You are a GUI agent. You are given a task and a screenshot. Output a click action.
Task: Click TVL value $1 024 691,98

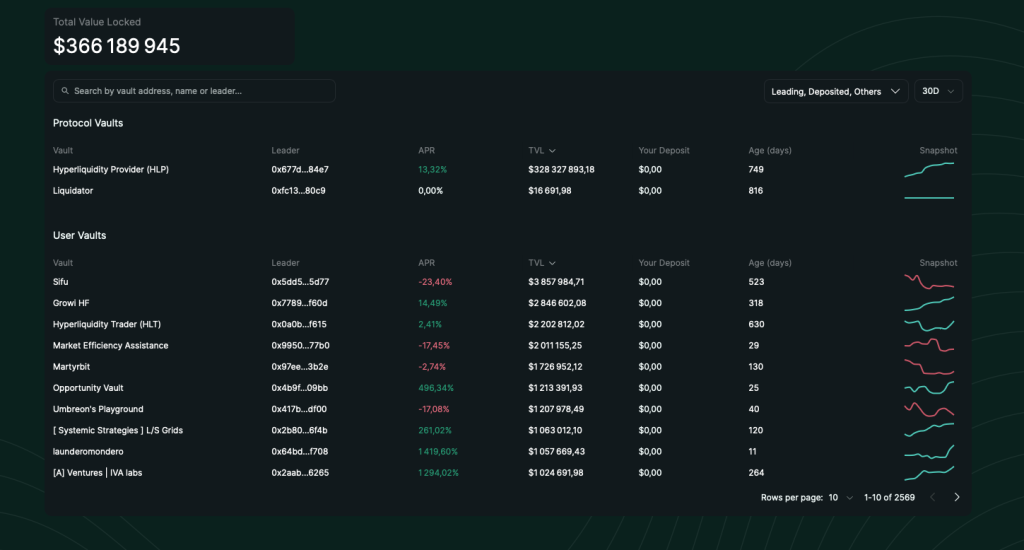click(x=556, y=473)
